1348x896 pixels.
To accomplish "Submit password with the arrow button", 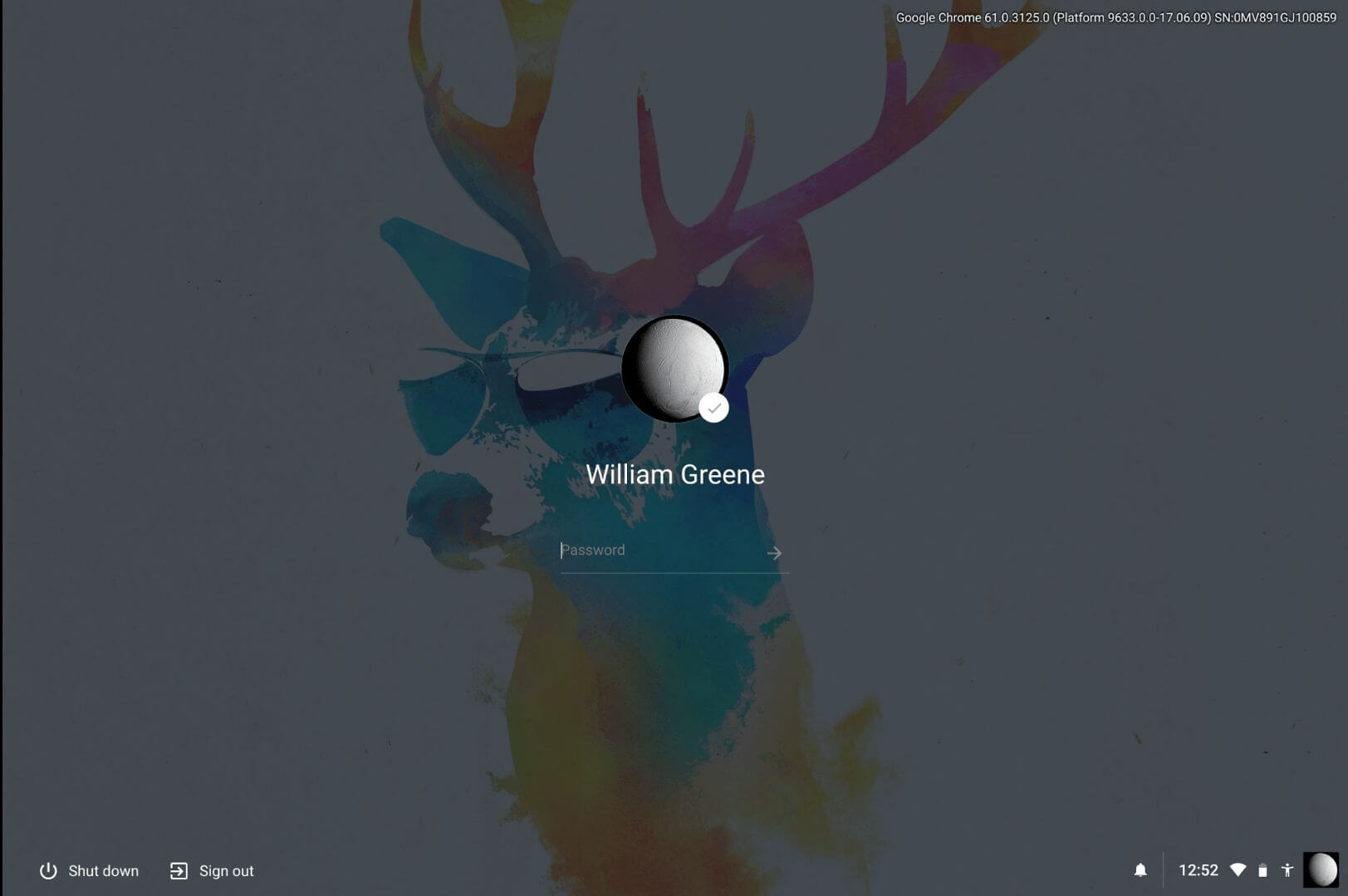I will (774, 553).
